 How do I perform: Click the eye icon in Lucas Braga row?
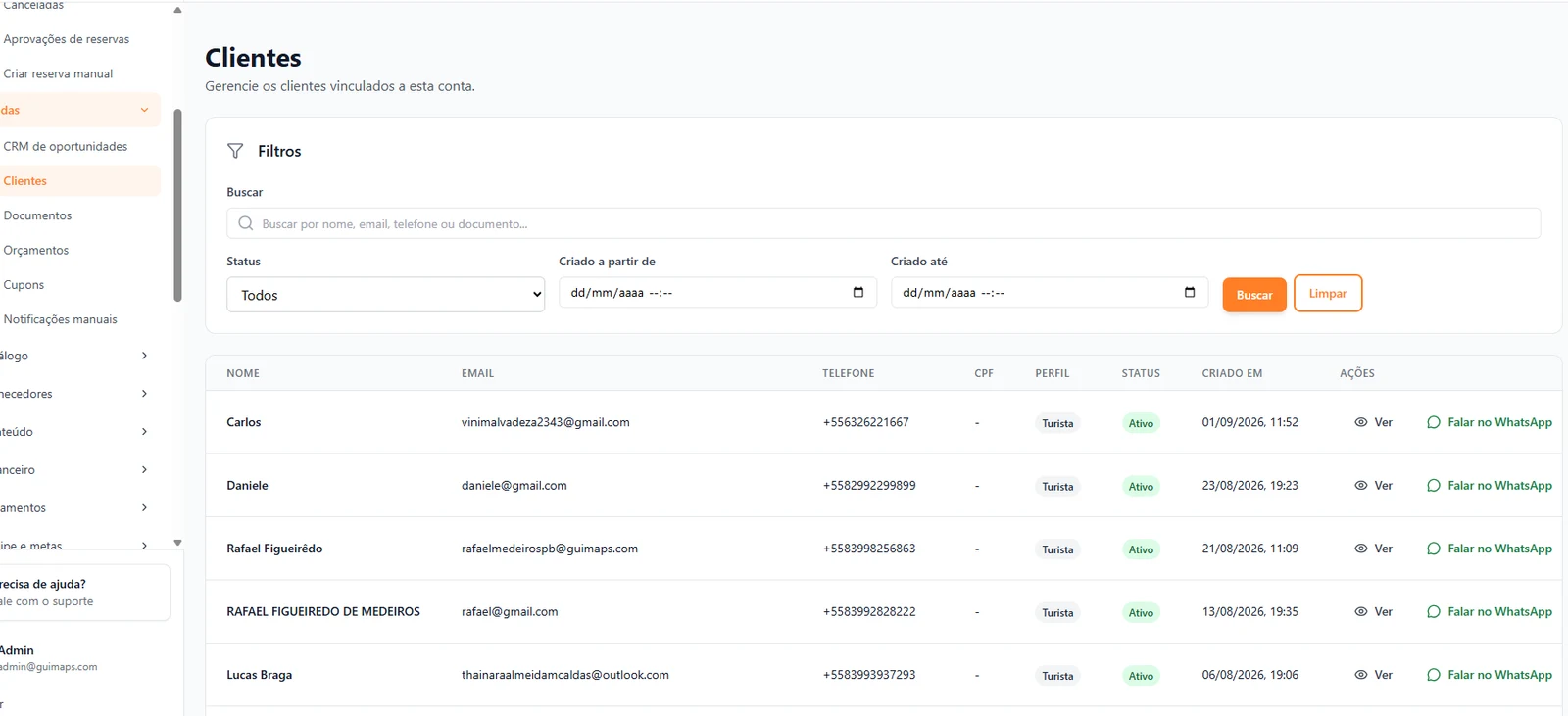[1360, 675]
